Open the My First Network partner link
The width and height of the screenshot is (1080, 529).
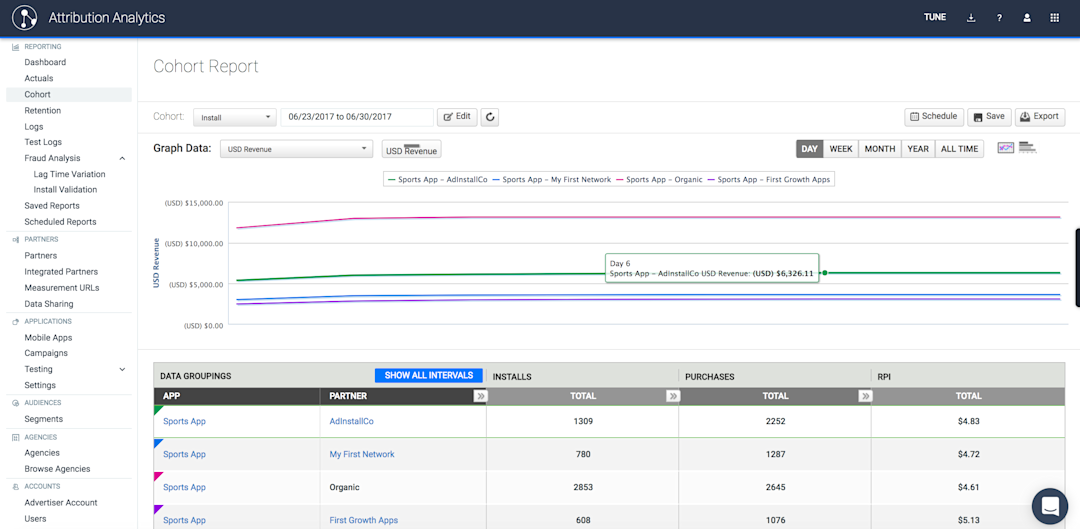coord(362,454)
